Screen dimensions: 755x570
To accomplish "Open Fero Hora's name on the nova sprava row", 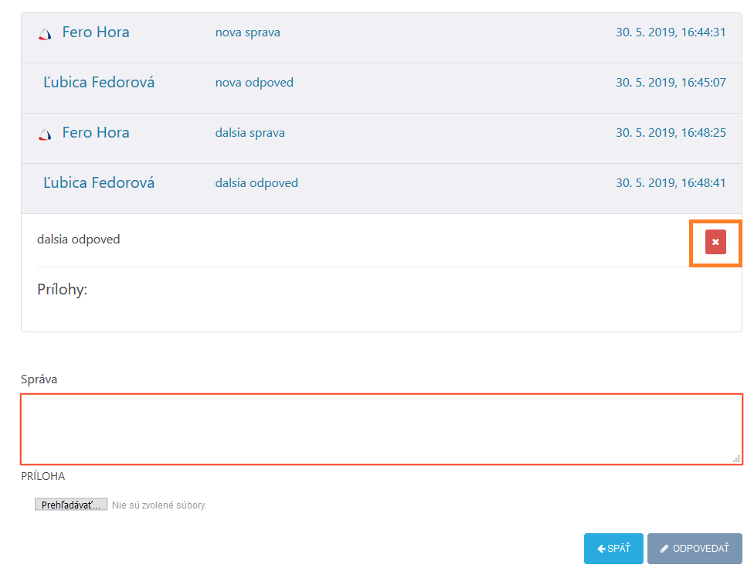I will click(x=95, y=32).
